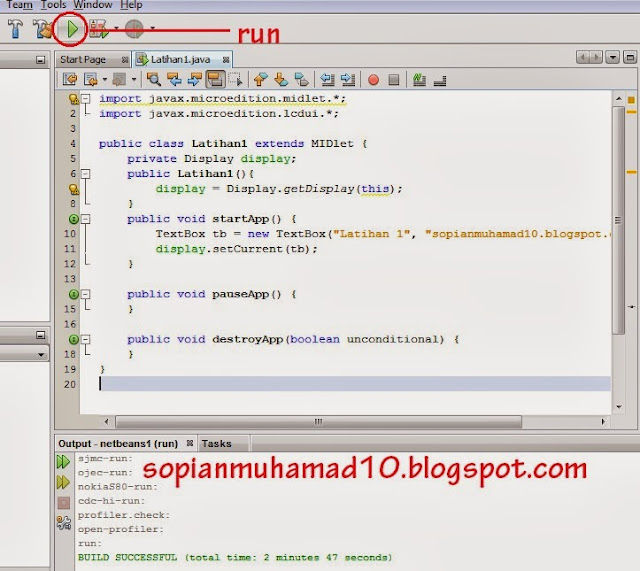Image resolution: width=640 pixels, height=571 pixels.
Task: Close the Start Page tab
Action: (125, 60)
